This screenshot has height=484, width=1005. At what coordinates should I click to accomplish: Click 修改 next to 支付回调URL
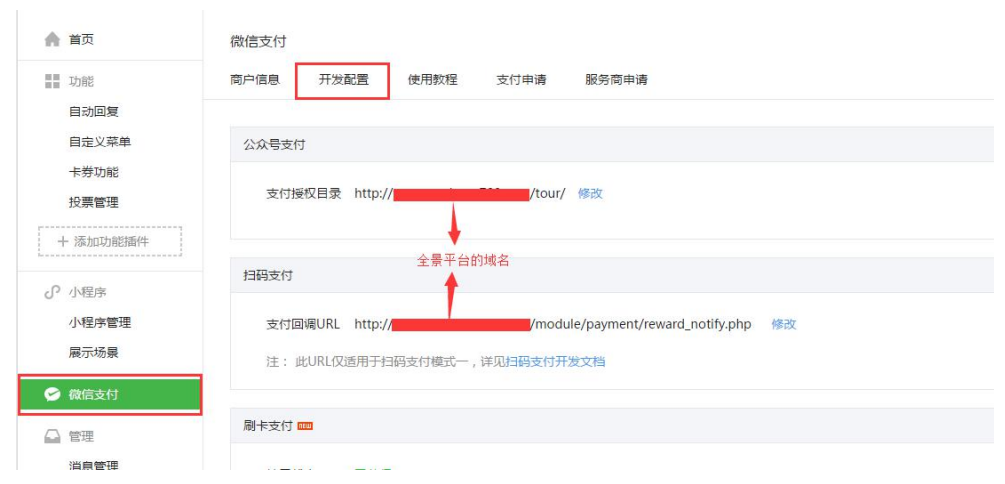[783, 324]
